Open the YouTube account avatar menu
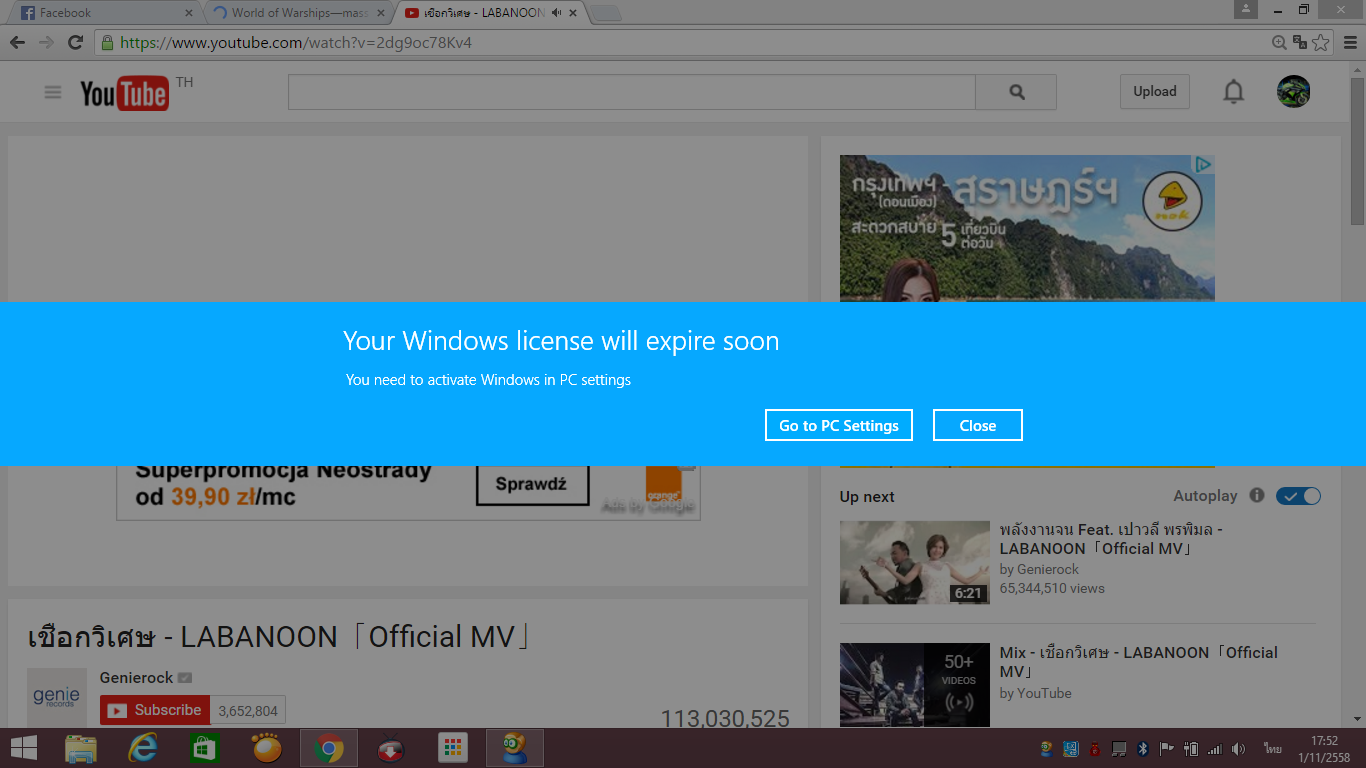 (1294, 92)
